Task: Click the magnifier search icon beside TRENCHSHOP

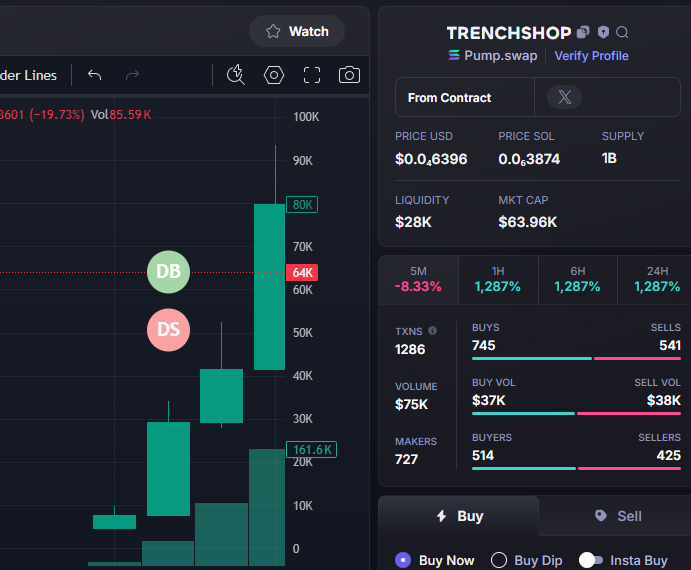Action: coord(622,32)
